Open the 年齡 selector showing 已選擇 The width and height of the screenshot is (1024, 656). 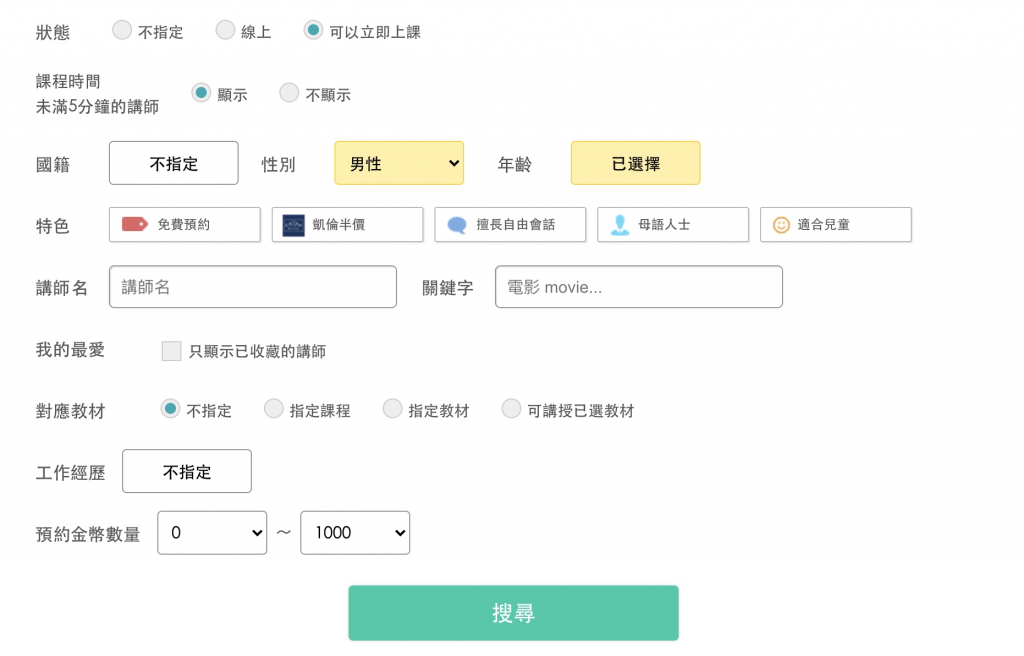point(635,163)
